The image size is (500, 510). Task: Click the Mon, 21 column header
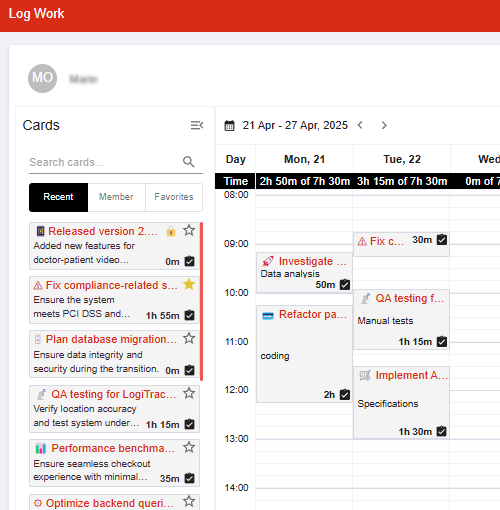304,159
